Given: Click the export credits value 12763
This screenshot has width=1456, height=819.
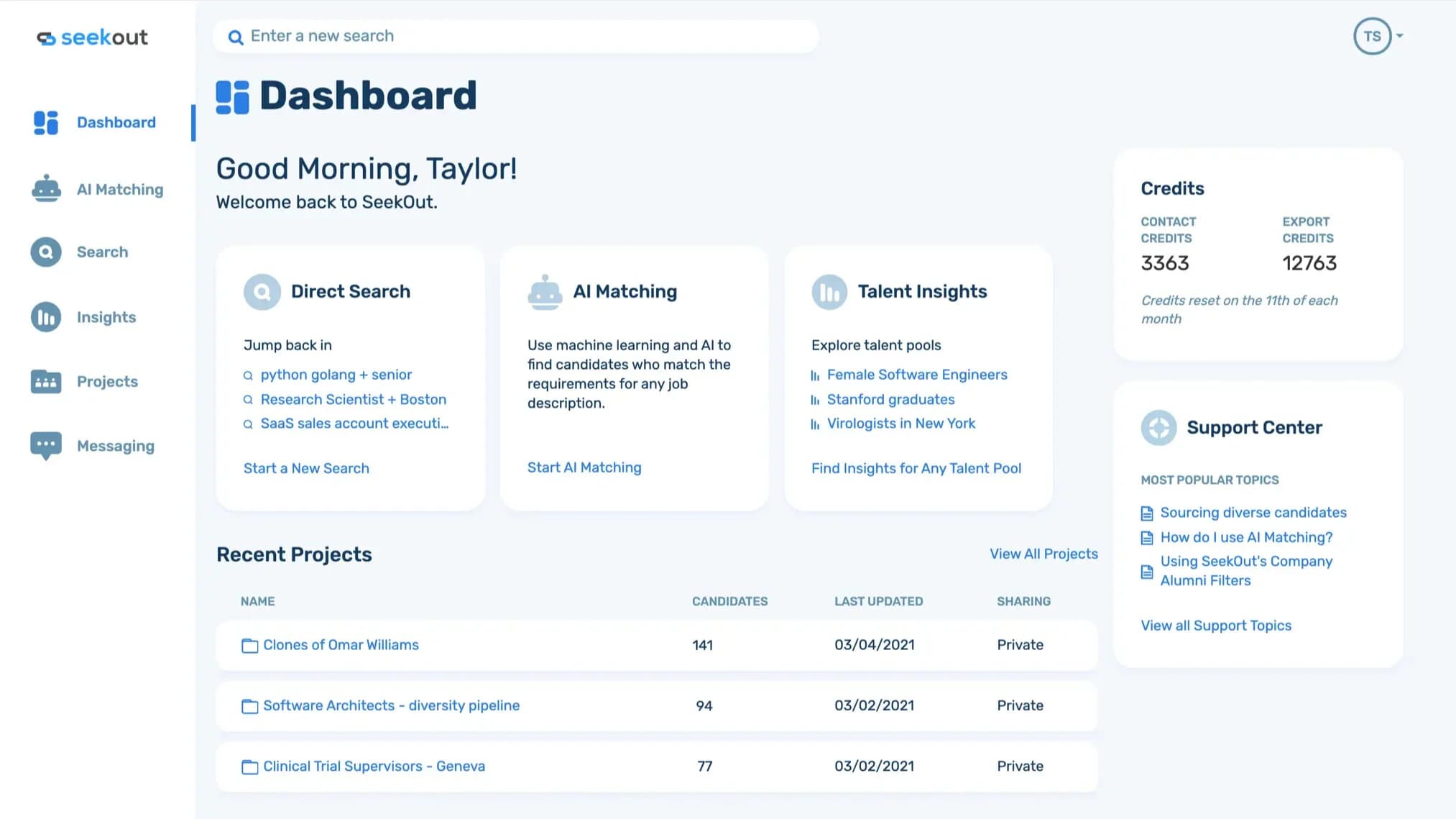Looking at the screenshot, I should [x=1309, y=263].
